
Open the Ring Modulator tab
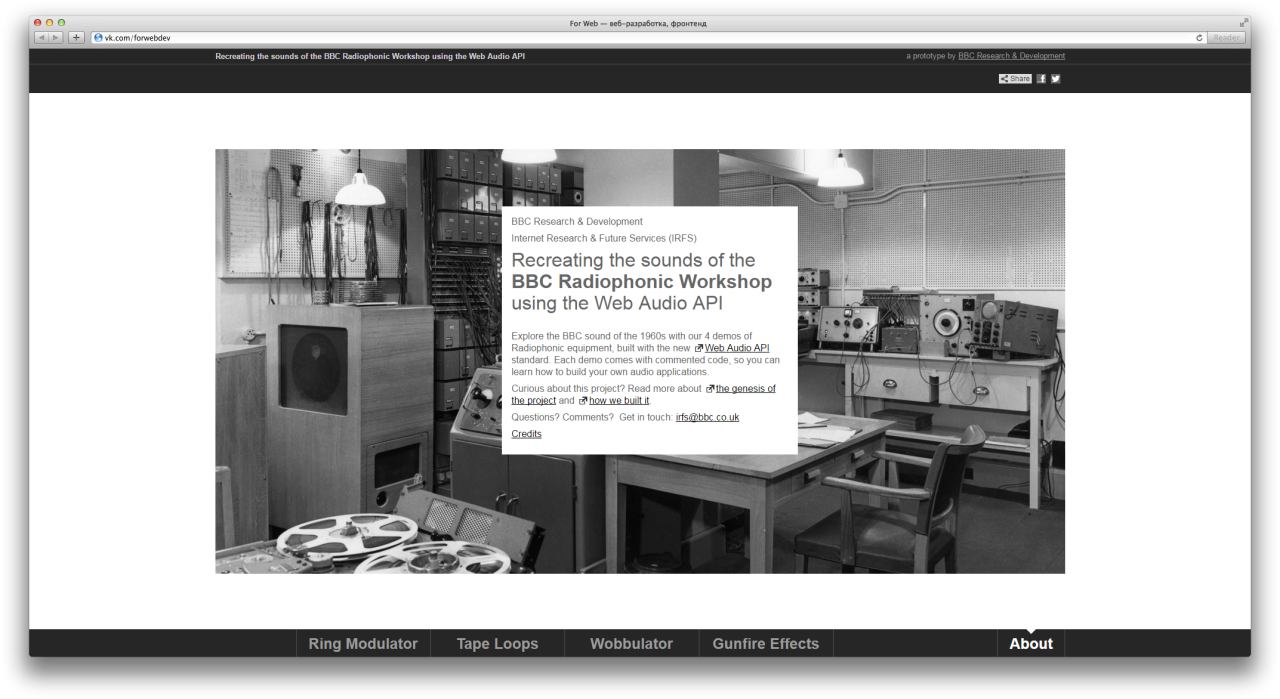[x=363, y=644]
